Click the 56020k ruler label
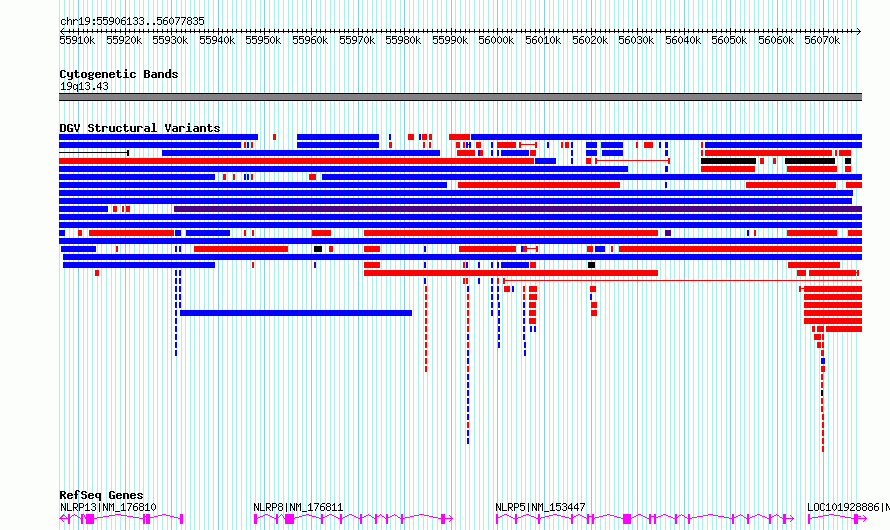The height and width of the screenshot is (530, 890). tap(590, 40)
